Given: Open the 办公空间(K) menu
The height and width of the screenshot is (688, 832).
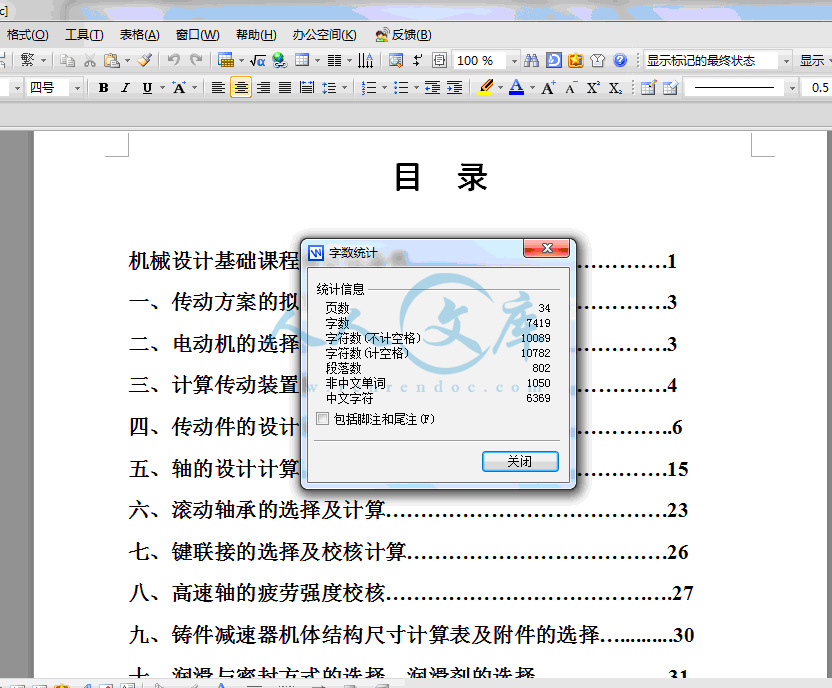Looking at the screenshot, I should click(x=324, y=35).
